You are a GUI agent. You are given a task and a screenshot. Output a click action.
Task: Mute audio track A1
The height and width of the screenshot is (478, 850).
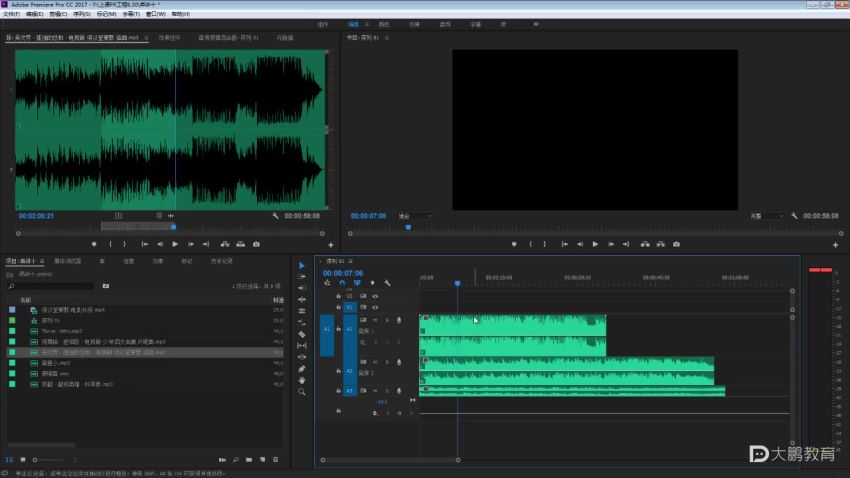click(x=375, y=320)
